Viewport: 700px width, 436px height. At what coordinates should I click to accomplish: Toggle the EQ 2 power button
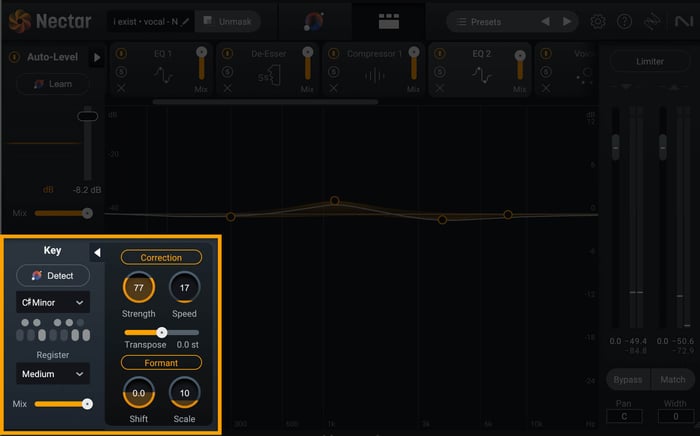click(x=440, y=54)
